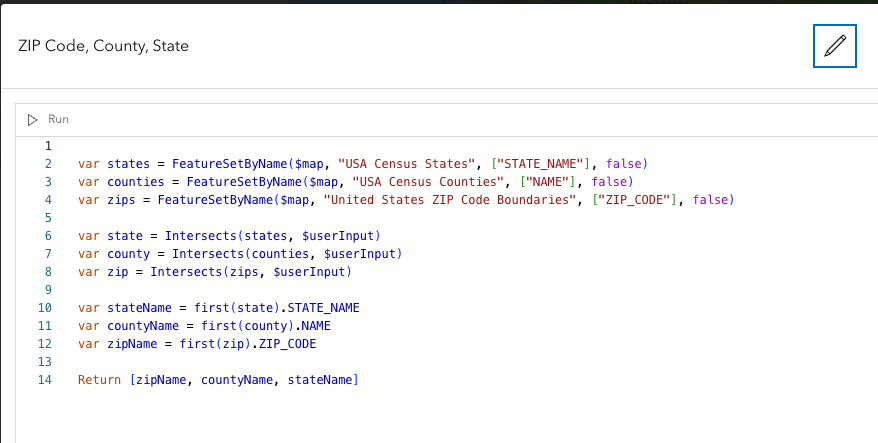Screen dimensions: 878x443
Task: Click .ZIP_CODE property on line 12
Action: (x=284, y=344)
